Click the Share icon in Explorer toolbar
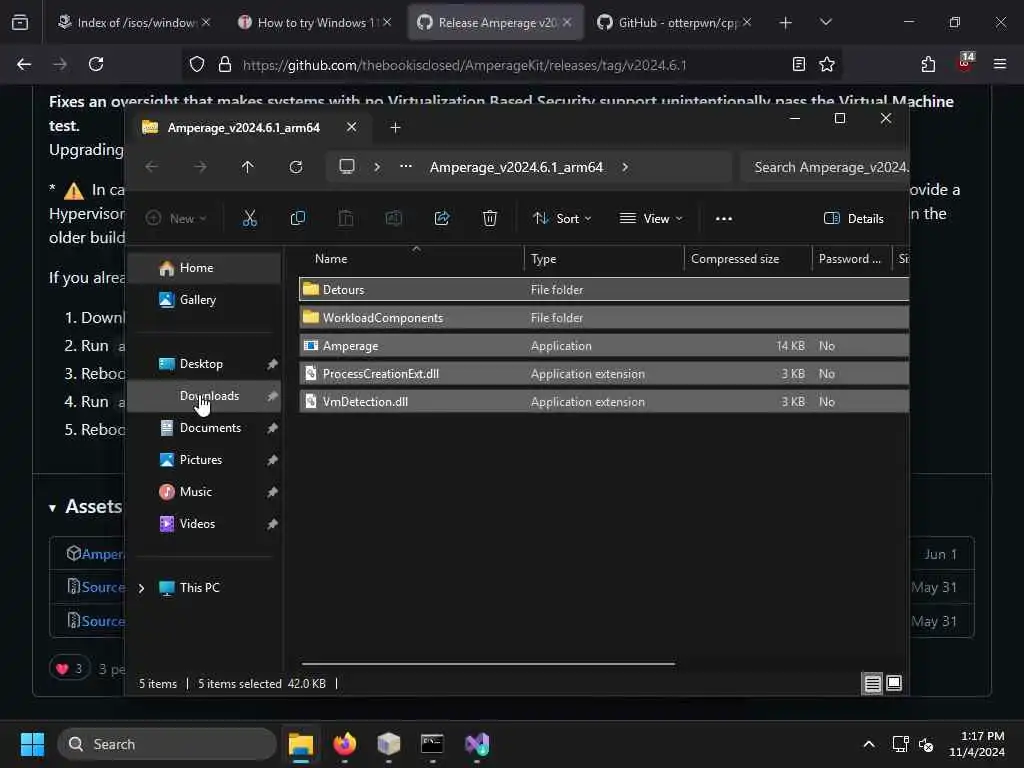Screen dimensions: 1024x768 [x=442, y=218]
